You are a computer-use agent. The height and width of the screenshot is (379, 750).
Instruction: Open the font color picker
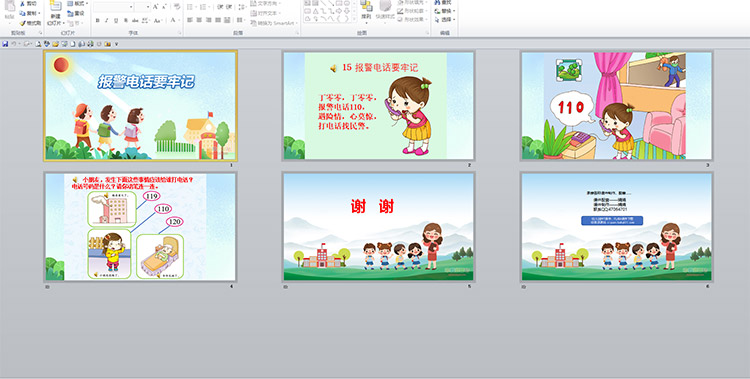(x=174, y=20)
